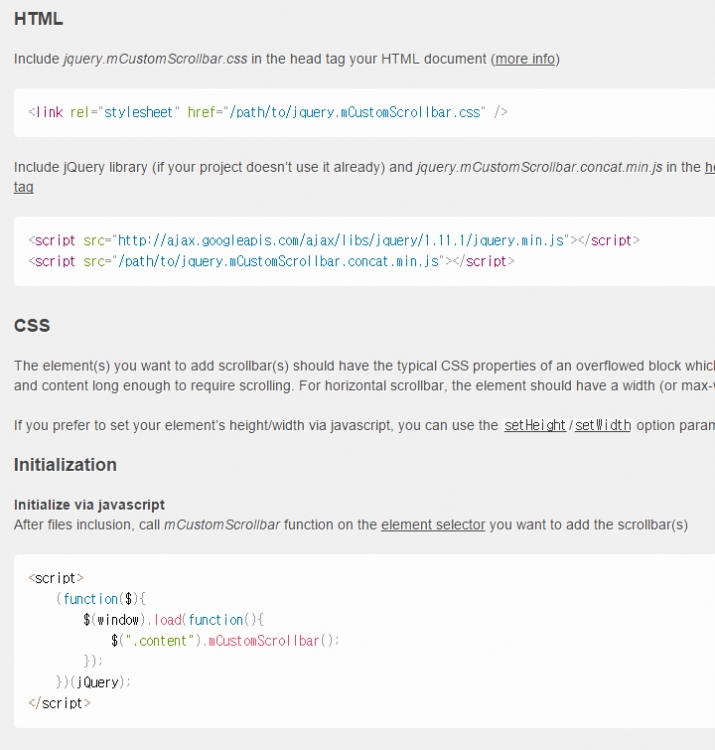Follow the "element selector" link
This screenshot has height=750, width=715.
[433, 525]
